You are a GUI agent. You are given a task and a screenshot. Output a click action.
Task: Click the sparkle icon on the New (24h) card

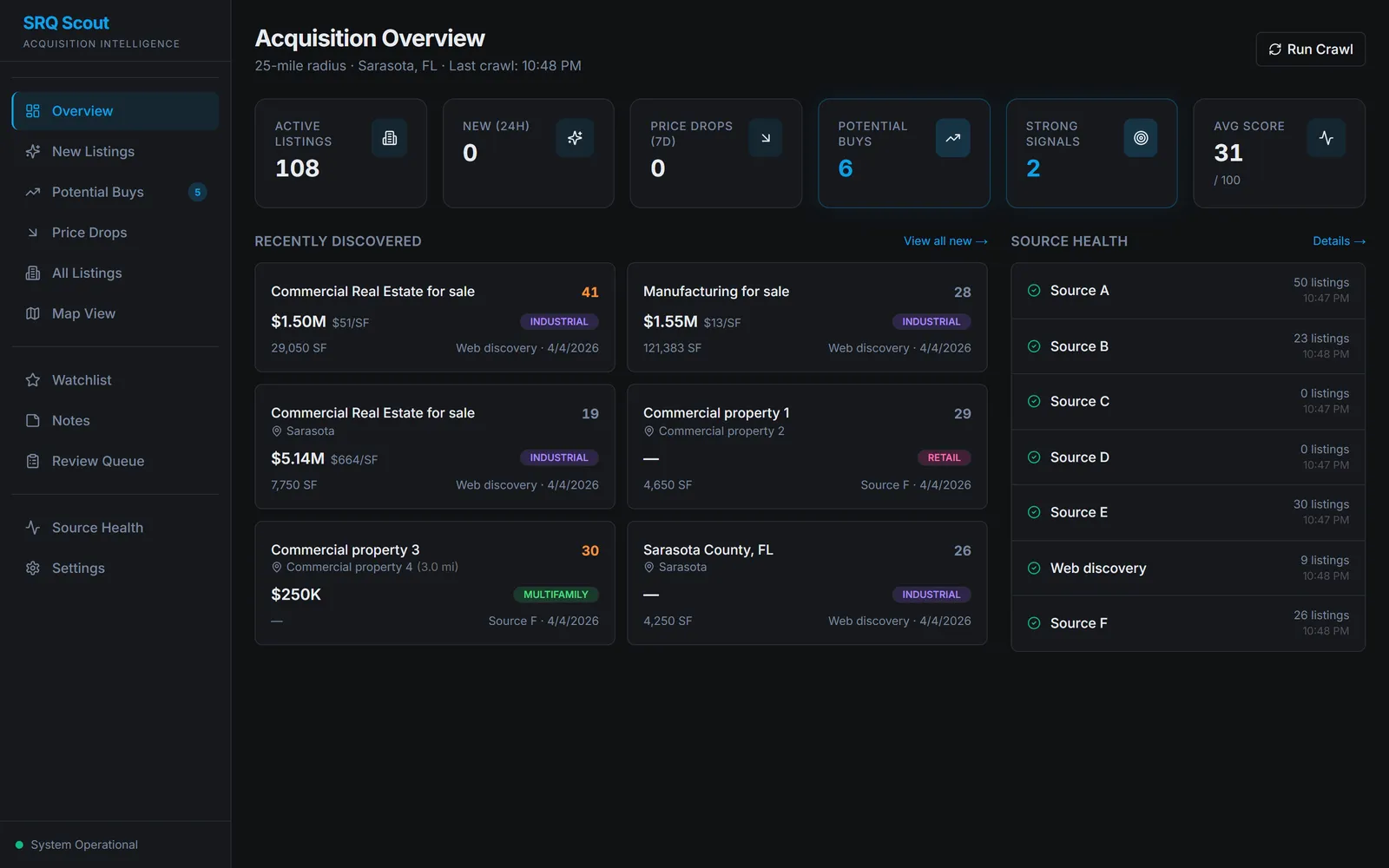[575, 138]
